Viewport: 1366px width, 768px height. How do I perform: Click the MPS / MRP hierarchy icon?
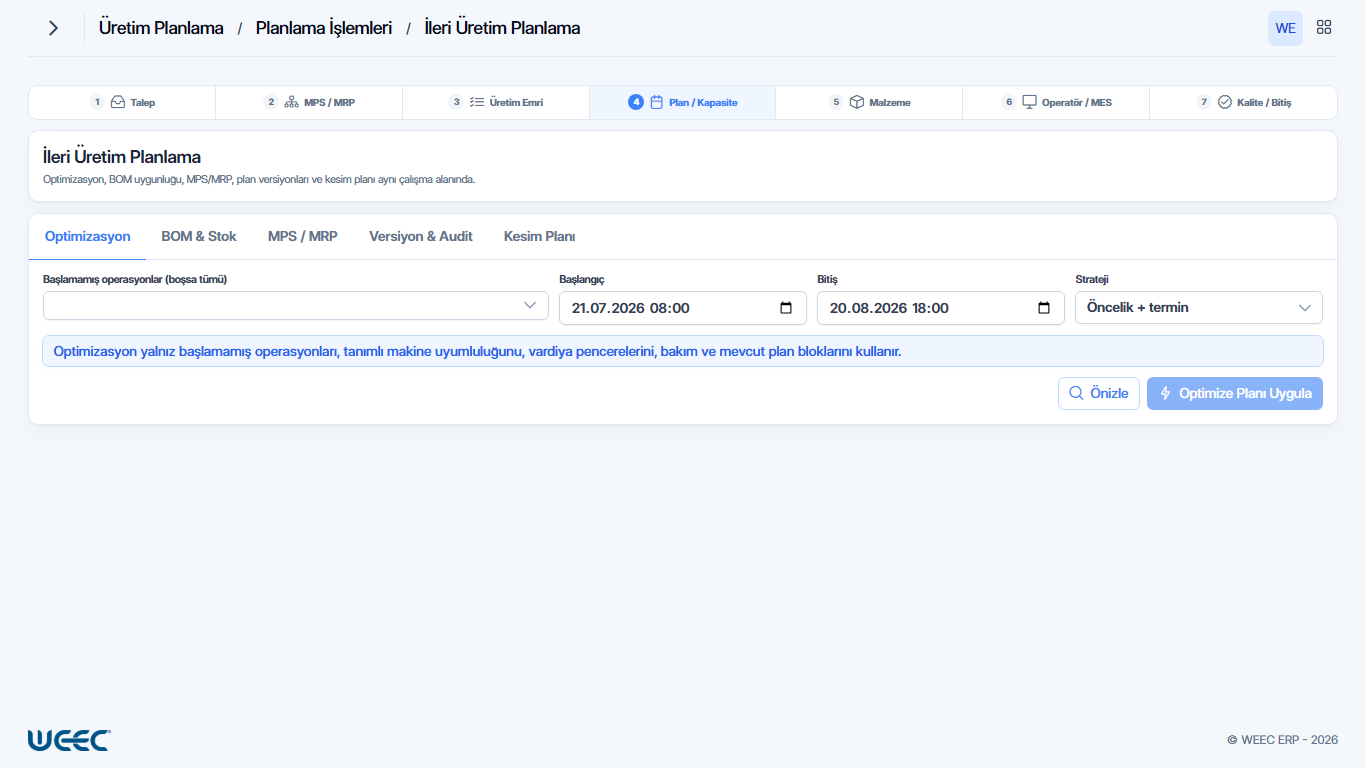tap(292, 102)
